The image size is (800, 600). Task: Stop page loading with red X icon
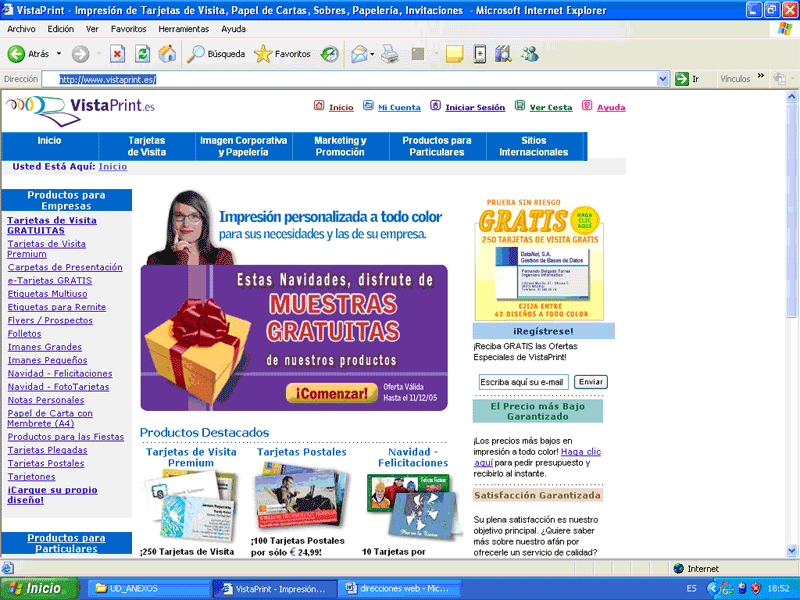[x=117, y=54]
